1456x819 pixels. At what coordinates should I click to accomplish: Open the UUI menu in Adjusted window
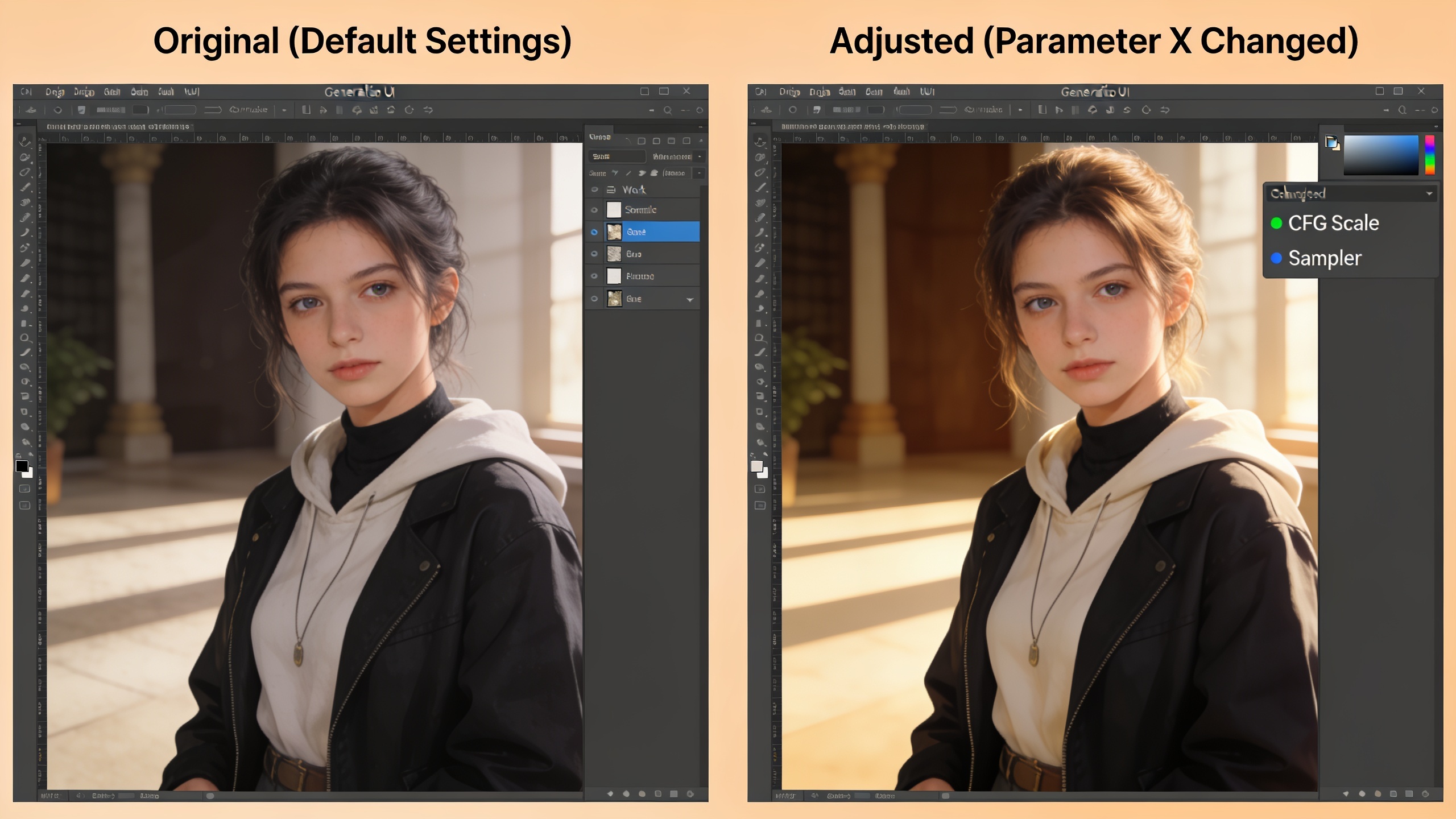point(927,92)
